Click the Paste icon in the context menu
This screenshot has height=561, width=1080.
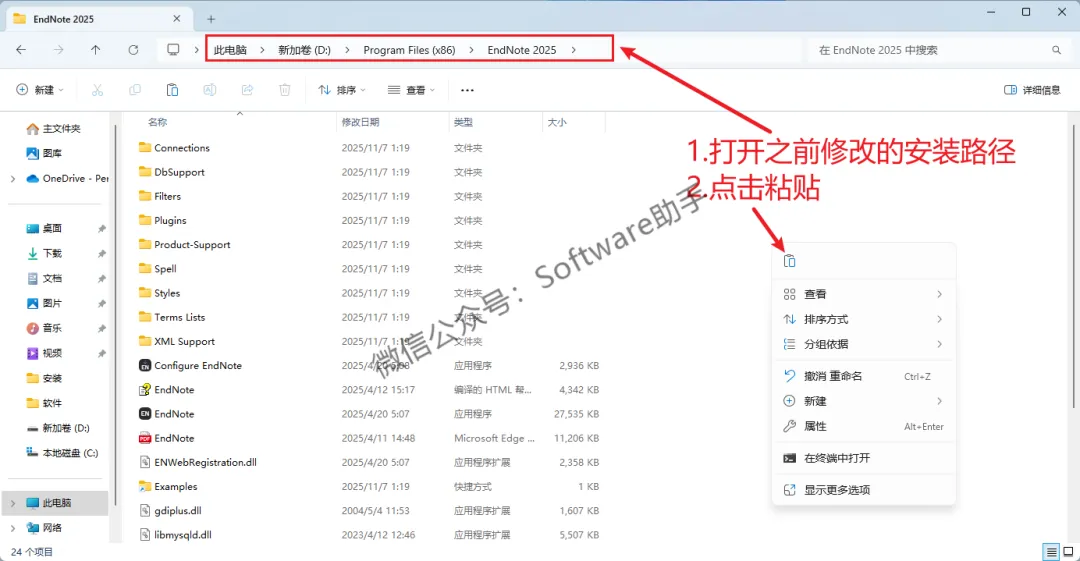pos(789,261)
